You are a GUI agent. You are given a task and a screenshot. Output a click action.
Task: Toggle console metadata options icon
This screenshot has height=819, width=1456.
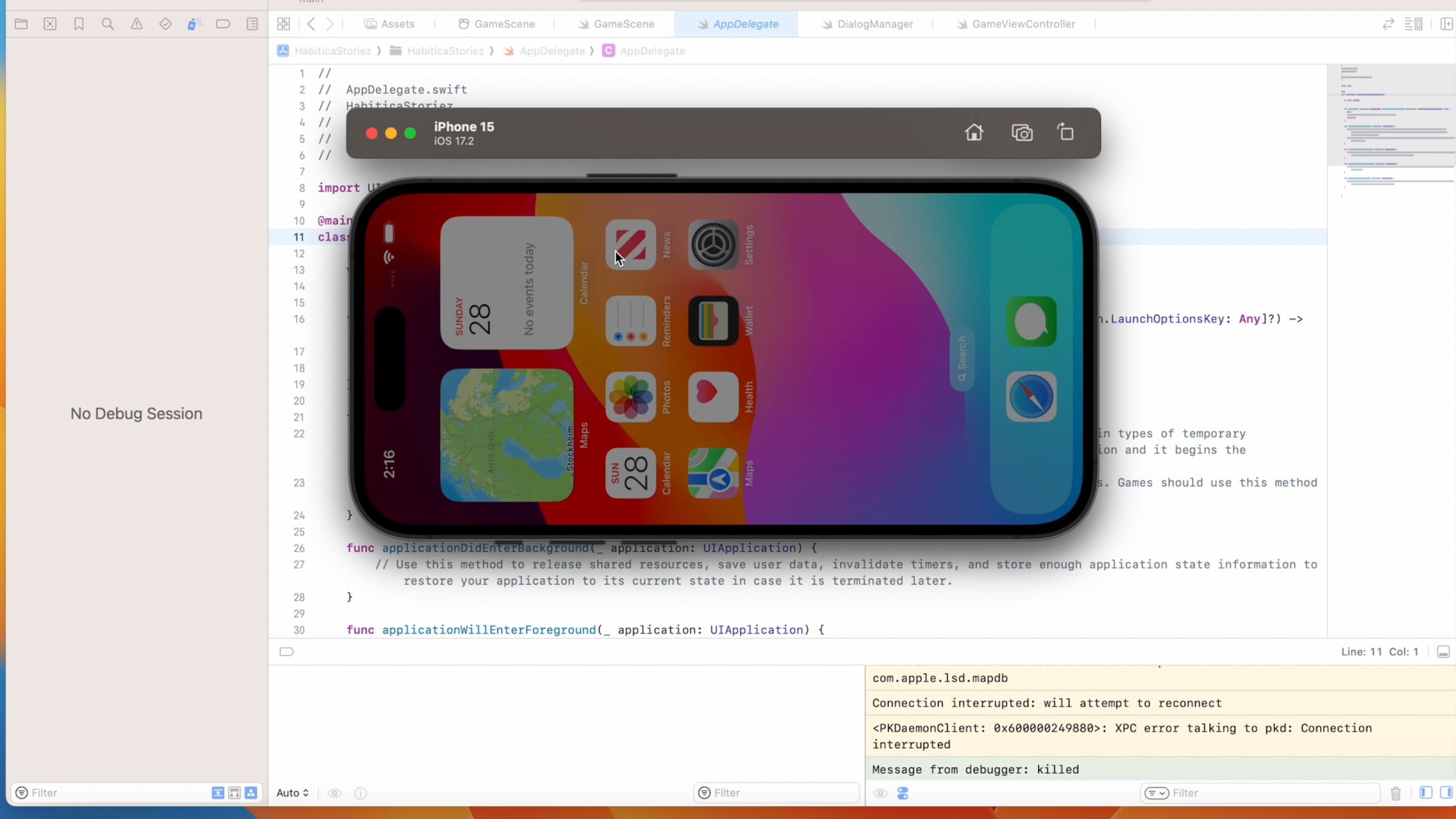pos(903,793)
